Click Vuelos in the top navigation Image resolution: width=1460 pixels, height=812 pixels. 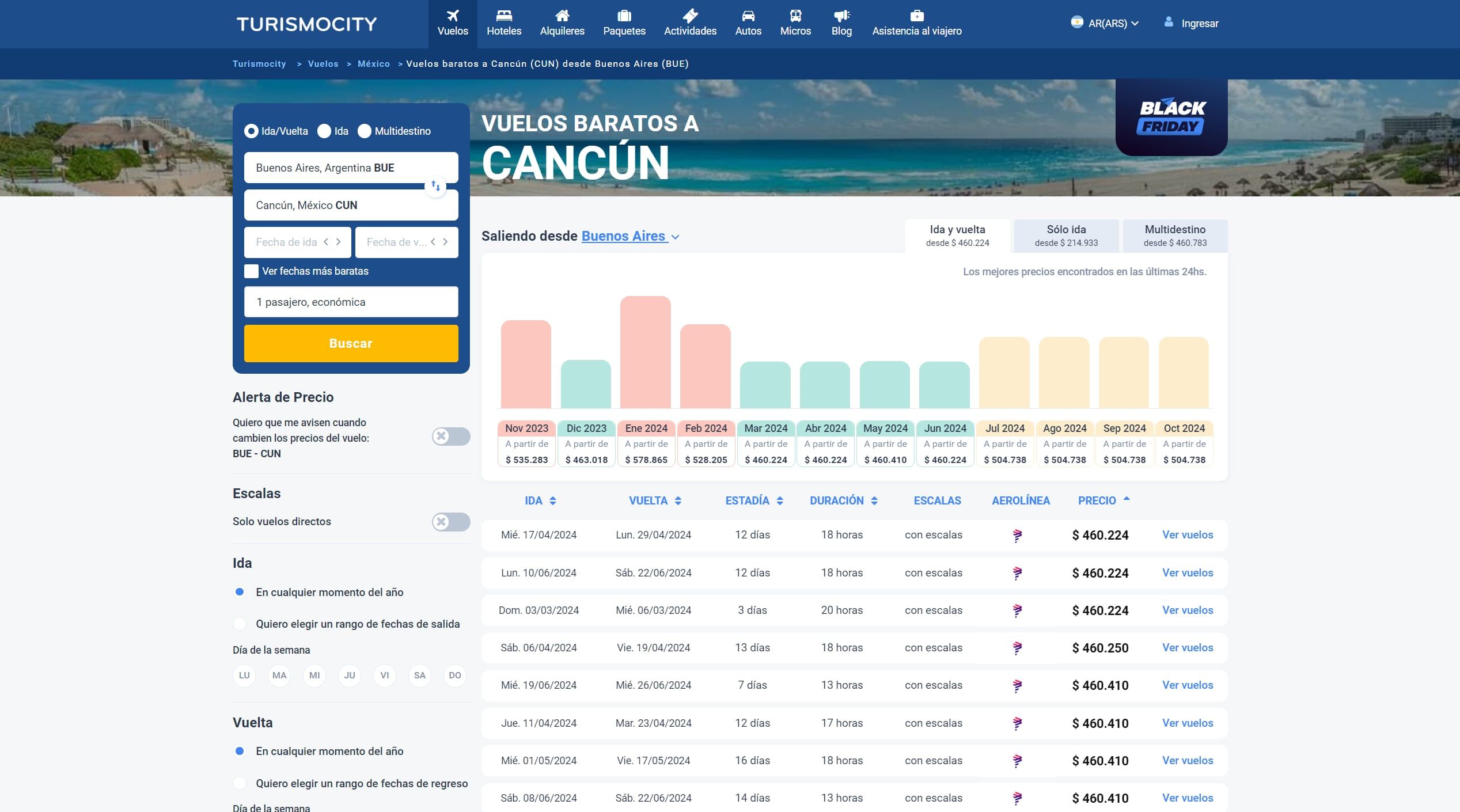[453, 24]
